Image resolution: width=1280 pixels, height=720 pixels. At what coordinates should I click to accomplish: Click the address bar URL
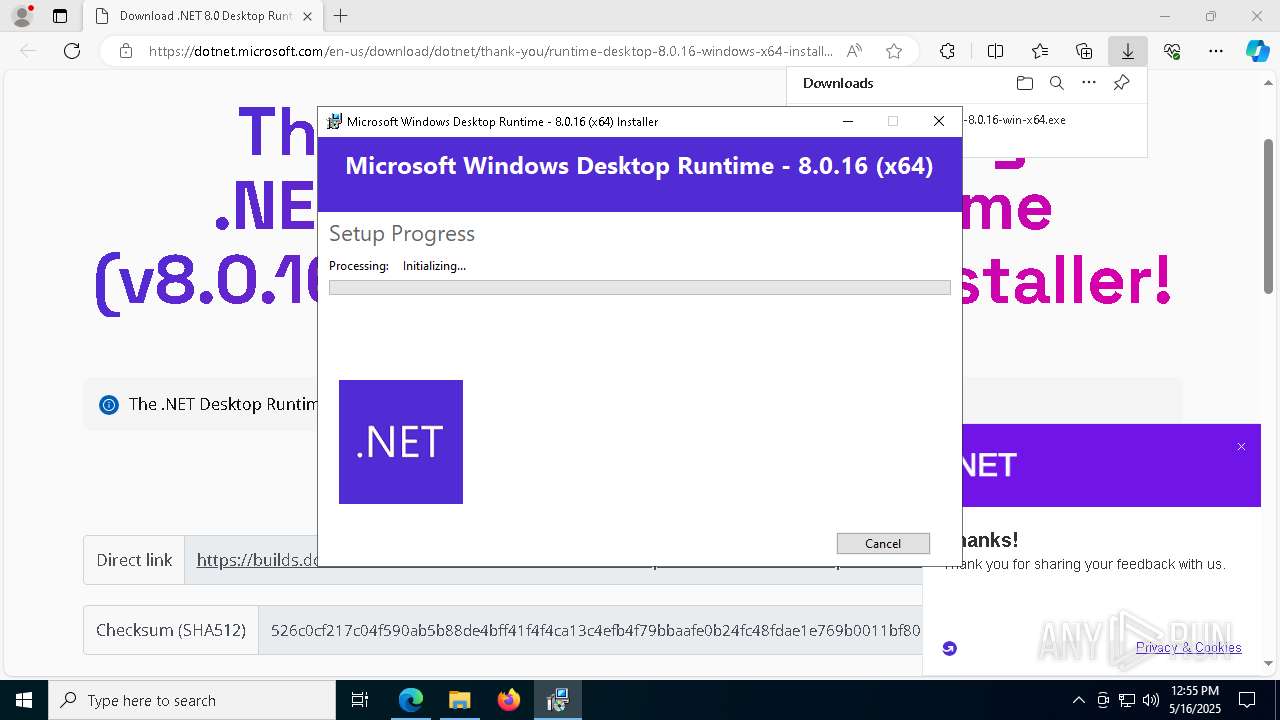pyautogui.click(x=490, y=51)
